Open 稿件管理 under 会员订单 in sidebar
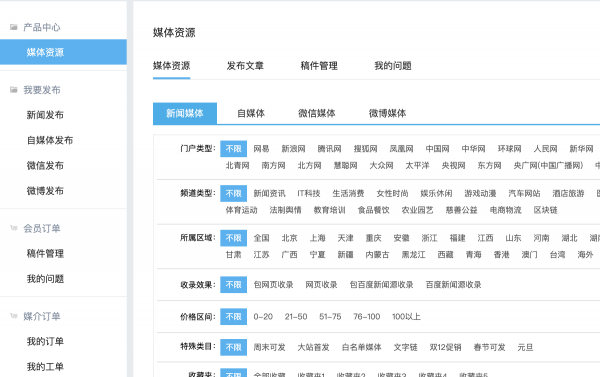 (x=45, y=253)
